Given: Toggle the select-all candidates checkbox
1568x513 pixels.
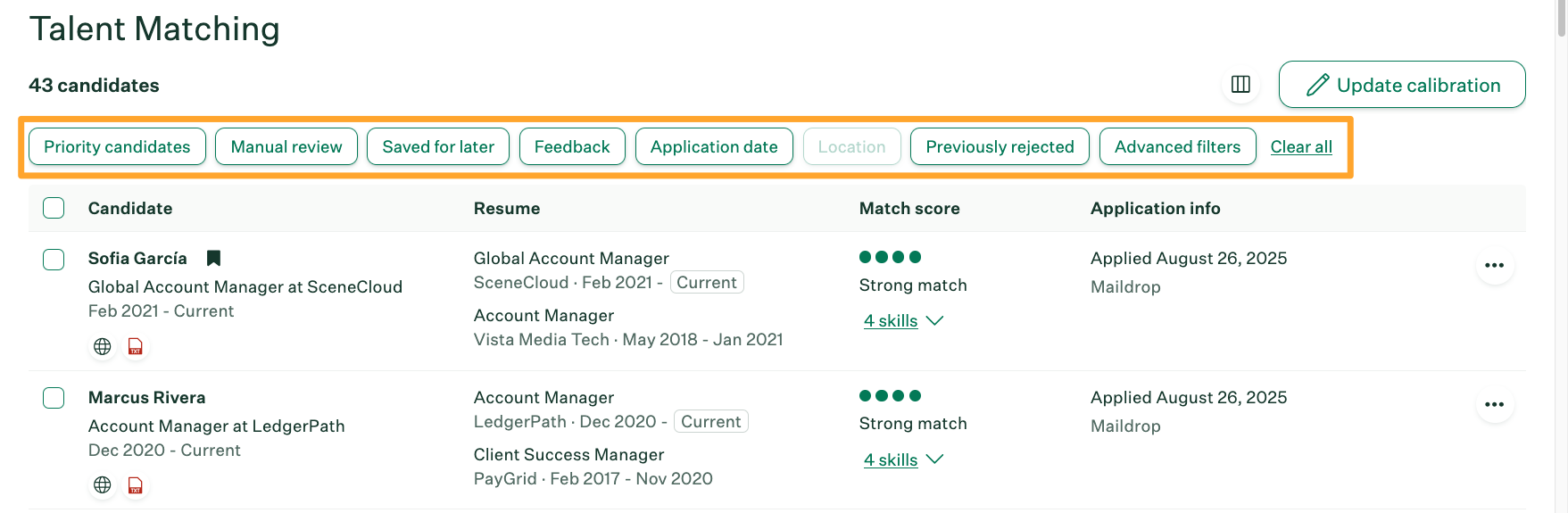Looking at the screenshot, I should coord(54,208).
